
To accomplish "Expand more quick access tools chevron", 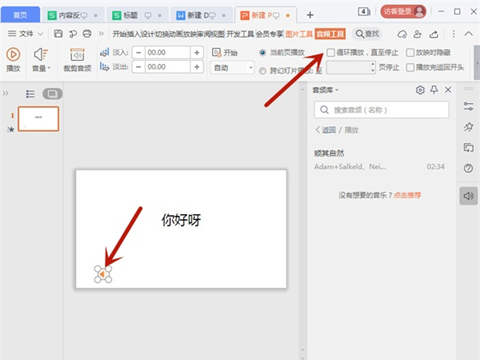I will tap(101, 34).
